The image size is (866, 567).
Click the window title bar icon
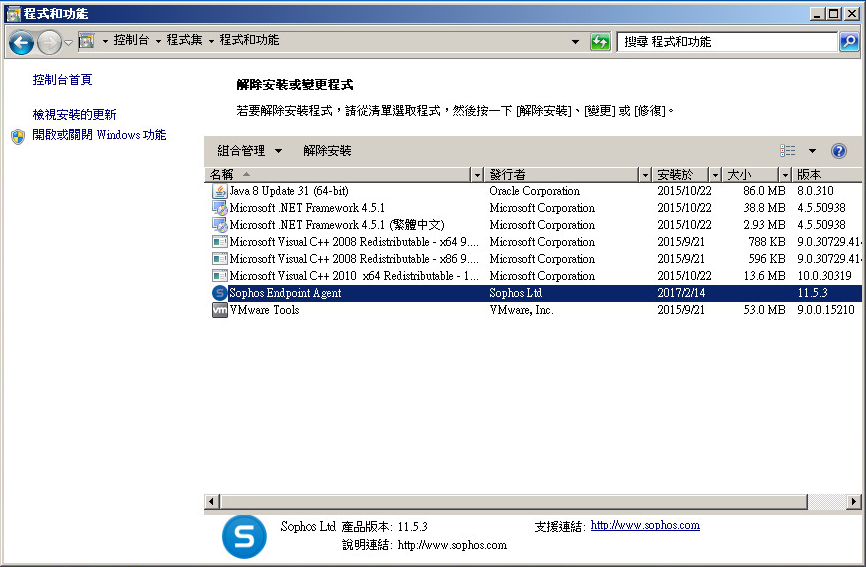14,14
